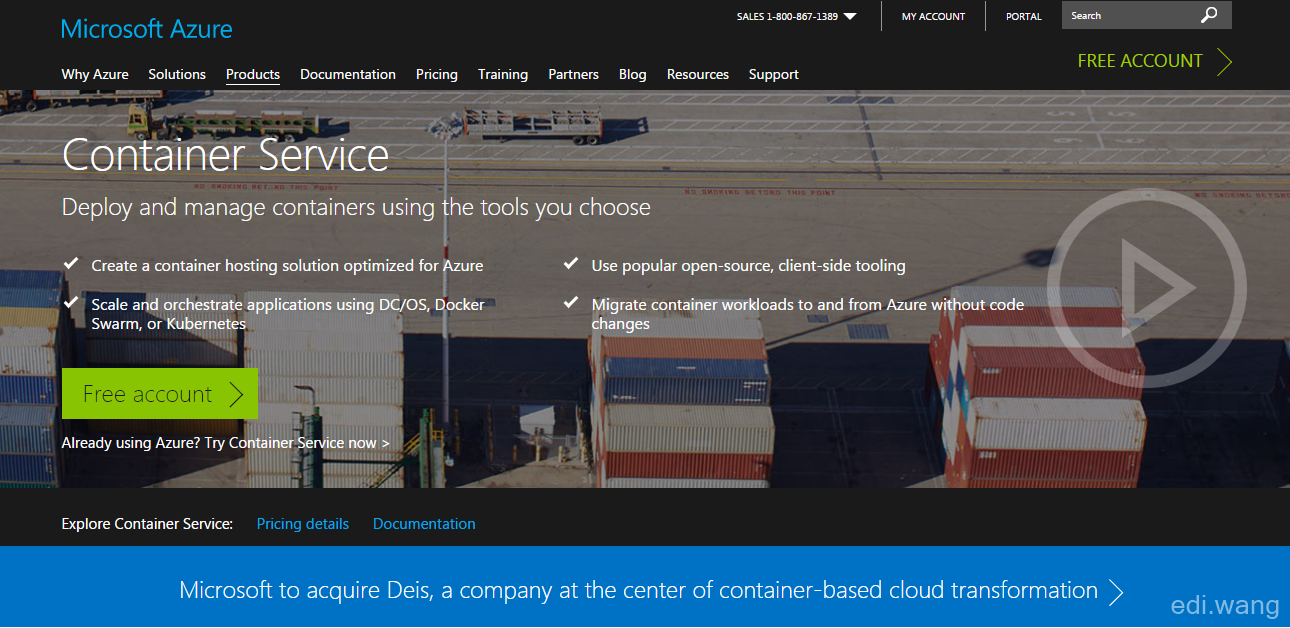The image size is (1290, 628).
Task: Open the My Account link
Action: (933, 16)
